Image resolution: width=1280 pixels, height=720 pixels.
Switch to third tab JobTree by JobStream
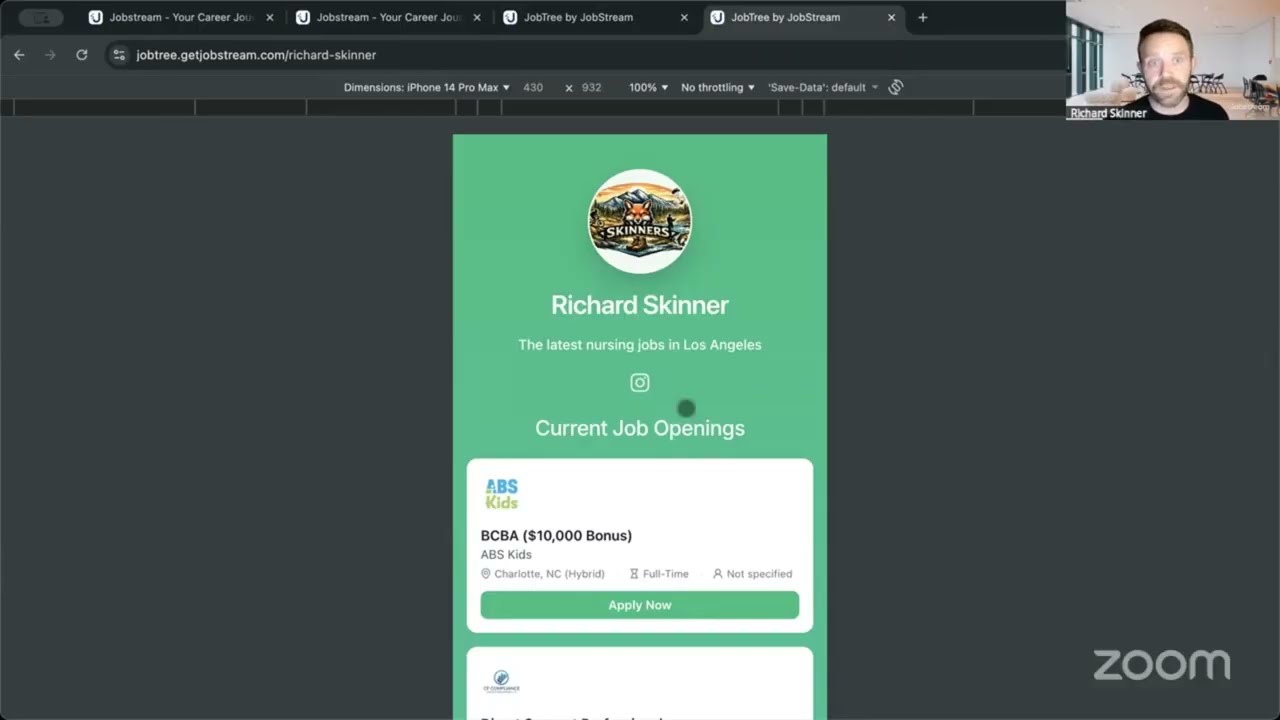pyautogui.click(x=594, y=17)
